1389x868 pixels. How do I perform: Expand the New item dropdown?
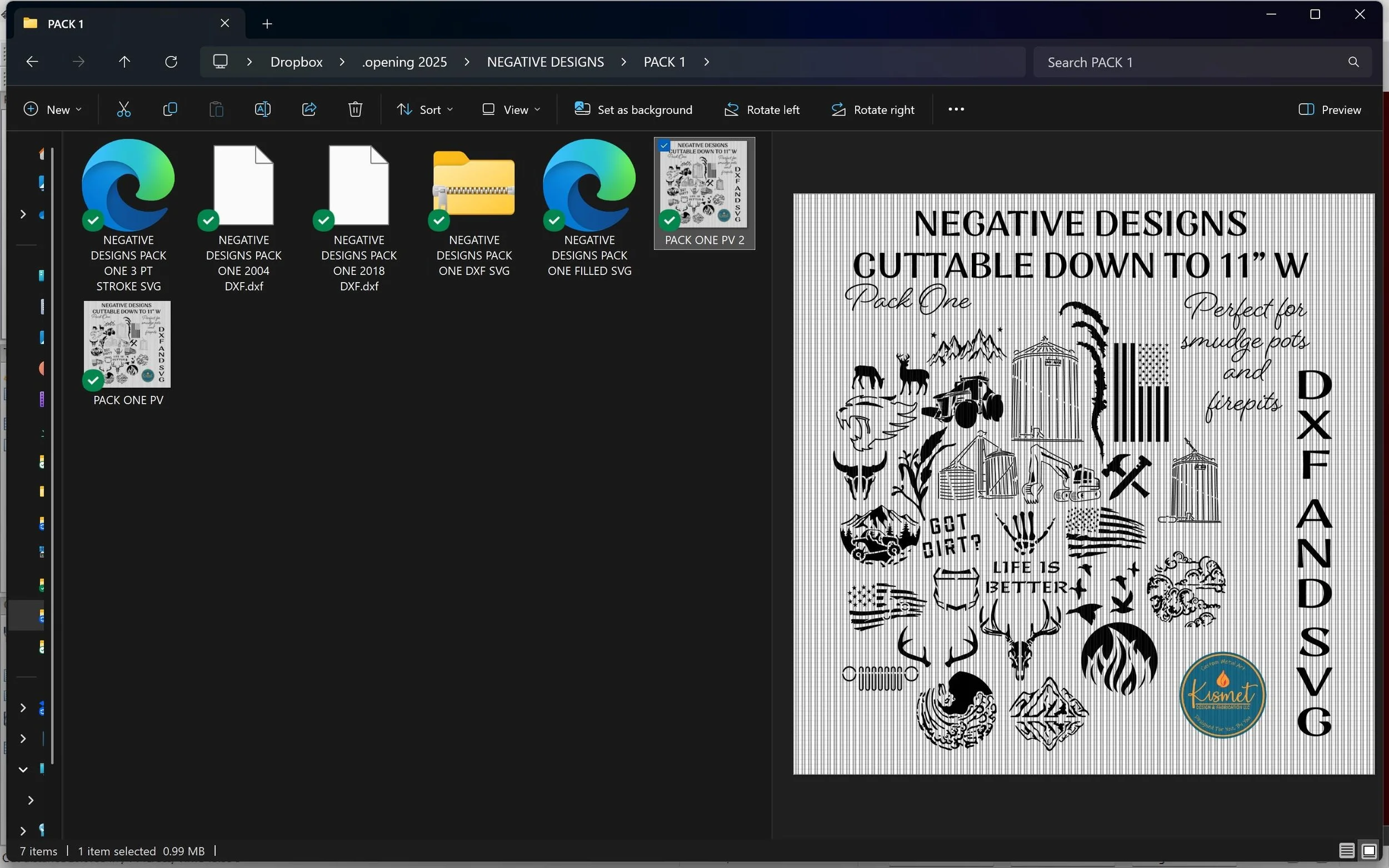tap(53, 109)
